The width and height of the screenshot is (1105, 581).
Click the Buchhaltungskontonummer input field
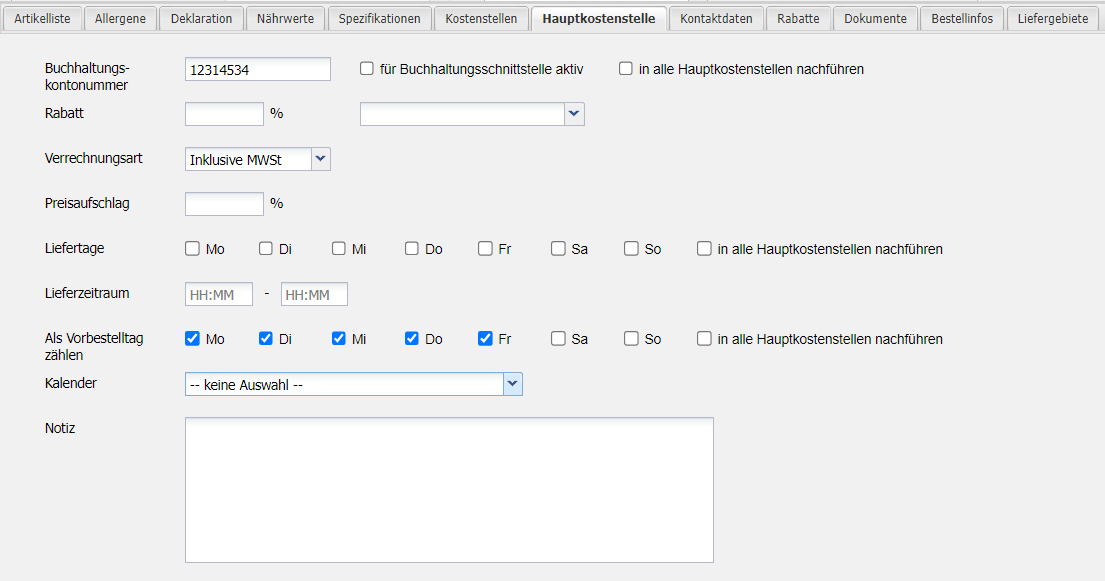tap(257, 69)
